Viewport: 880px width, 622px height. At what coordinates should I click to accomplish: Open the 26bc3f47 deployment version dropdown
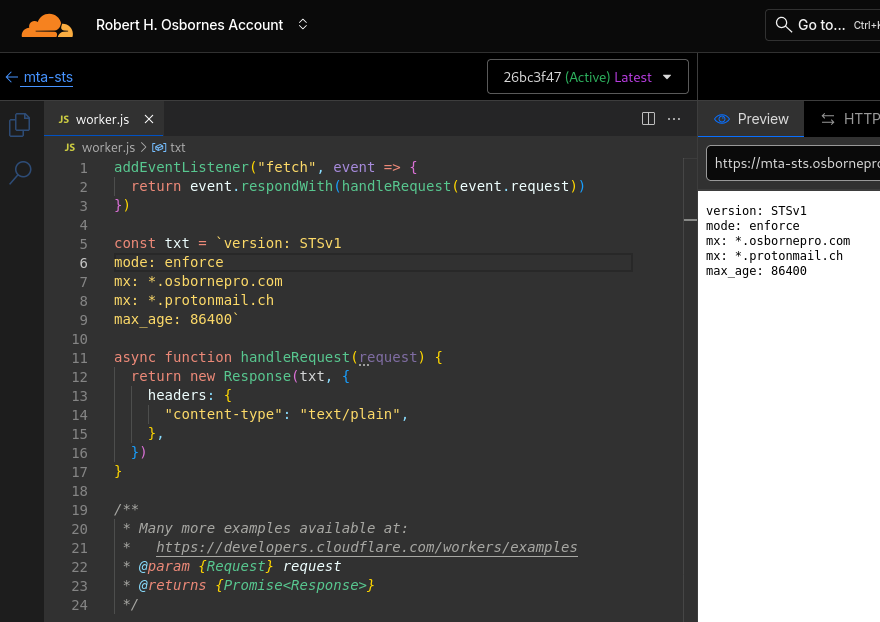(587, 76)
